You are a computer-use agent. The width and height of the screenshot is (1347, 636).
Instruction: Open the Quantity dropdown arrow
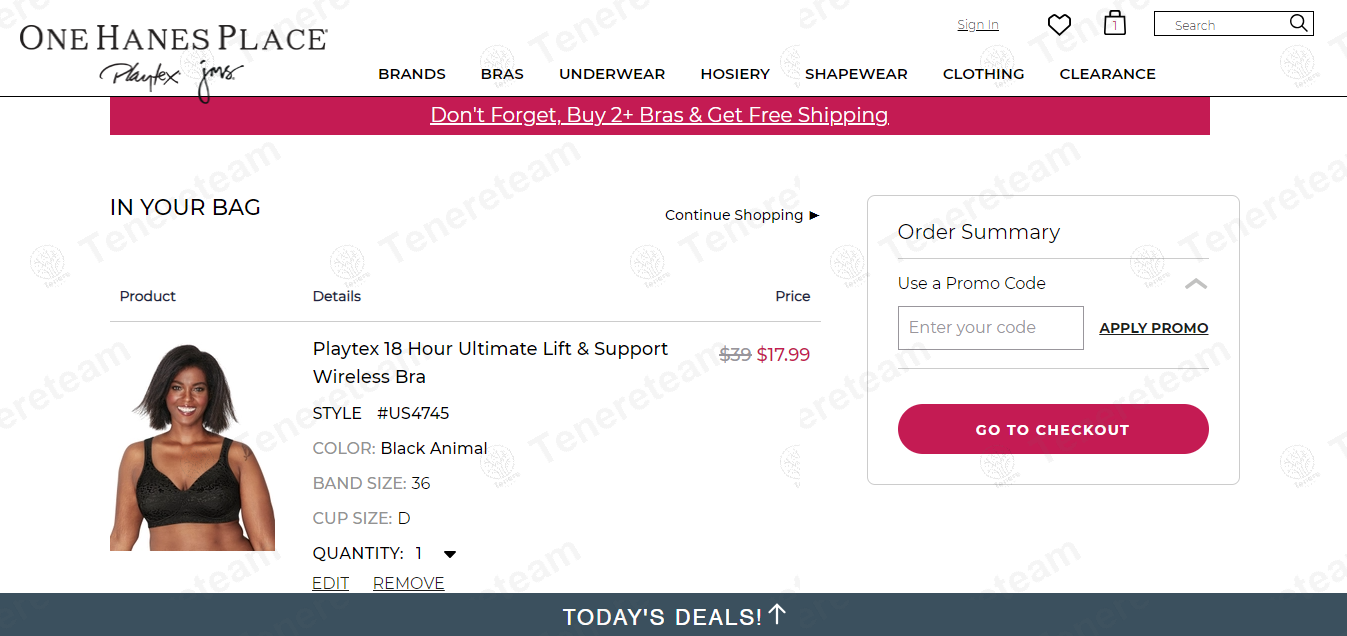point(450,554)
